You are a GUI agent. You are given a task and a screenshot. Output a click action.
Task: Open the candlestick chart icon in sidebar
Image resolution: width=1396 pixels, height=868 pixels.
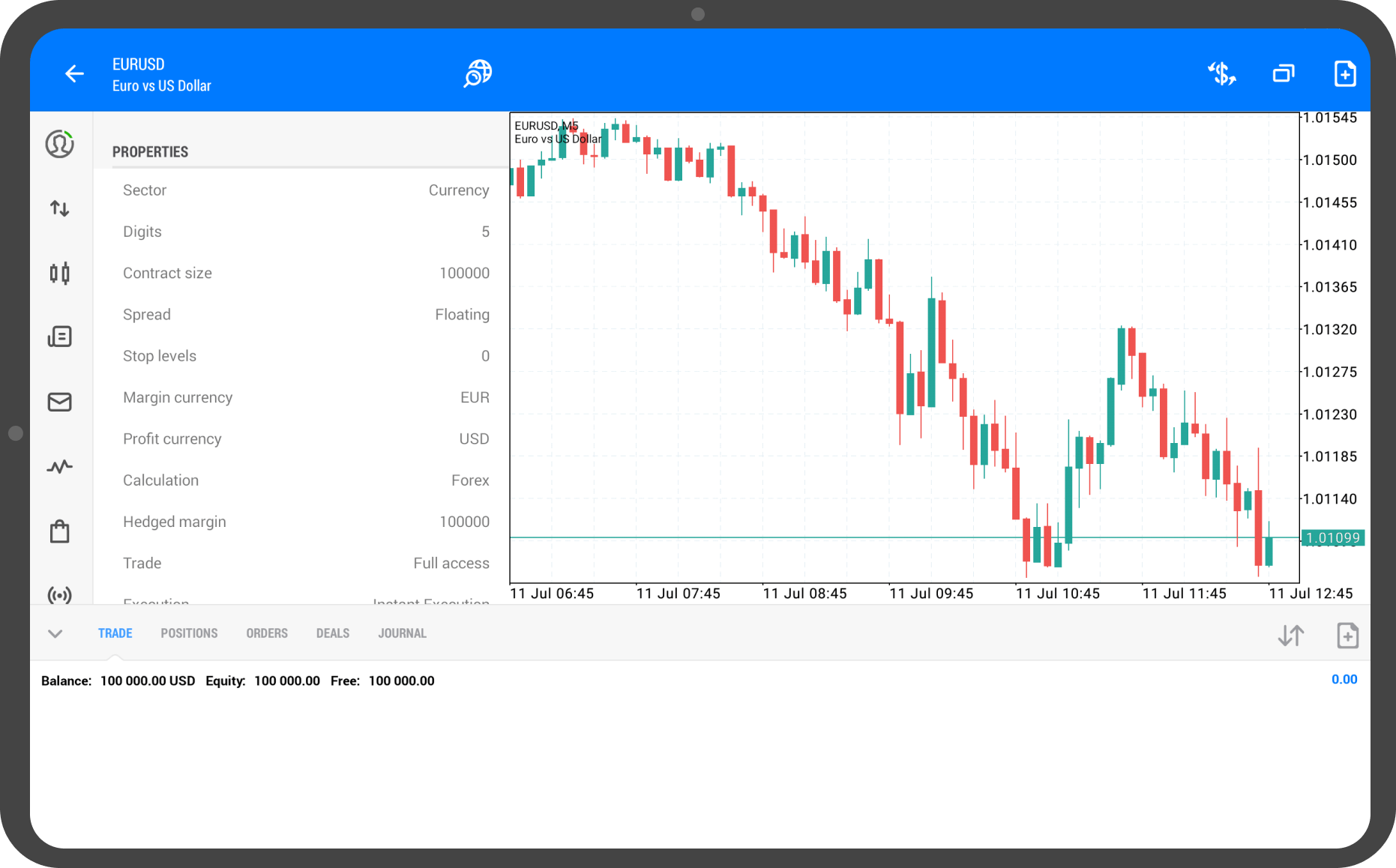[x=60, y=273]
